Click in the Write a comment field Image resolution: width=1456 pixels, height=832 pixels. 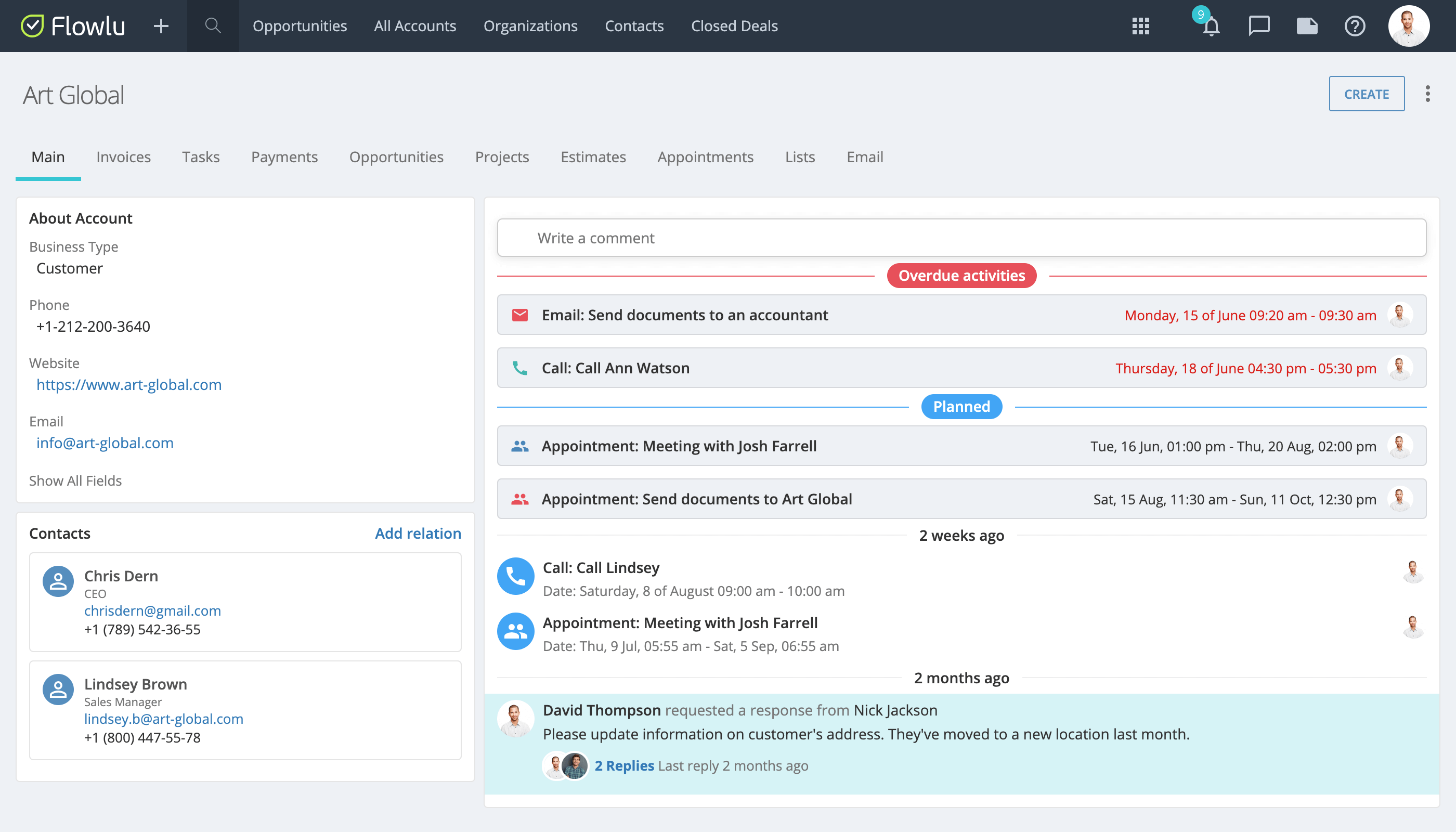(961, 238)
